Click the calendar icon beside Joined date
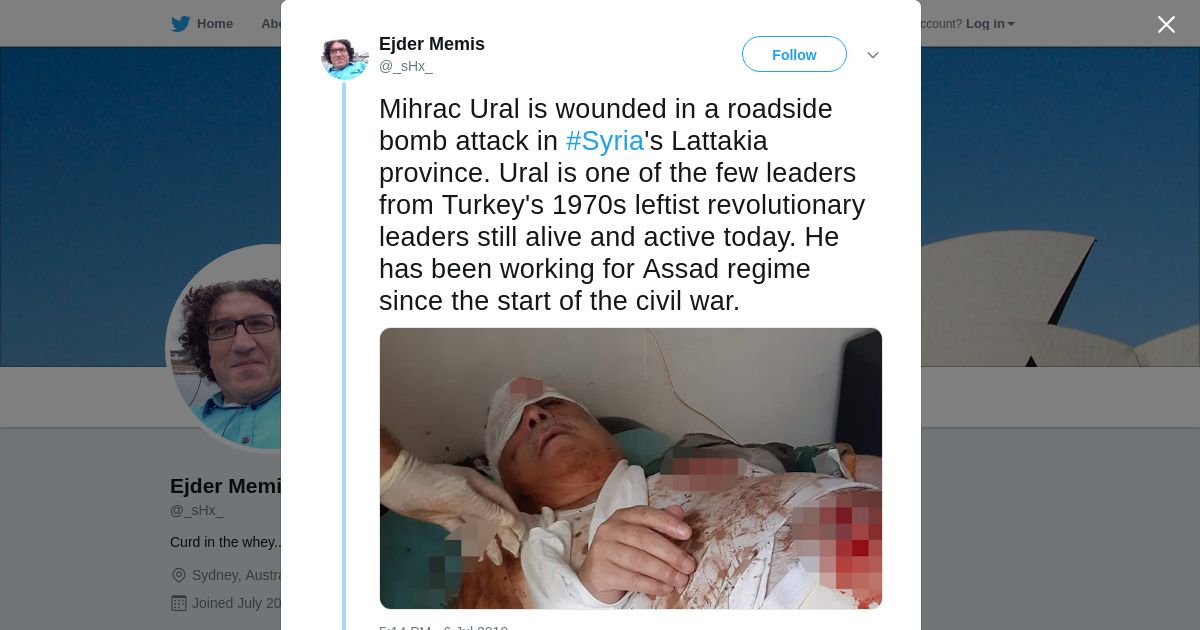The width and height of the screenshot is (1200, 630). coord(179,603)
